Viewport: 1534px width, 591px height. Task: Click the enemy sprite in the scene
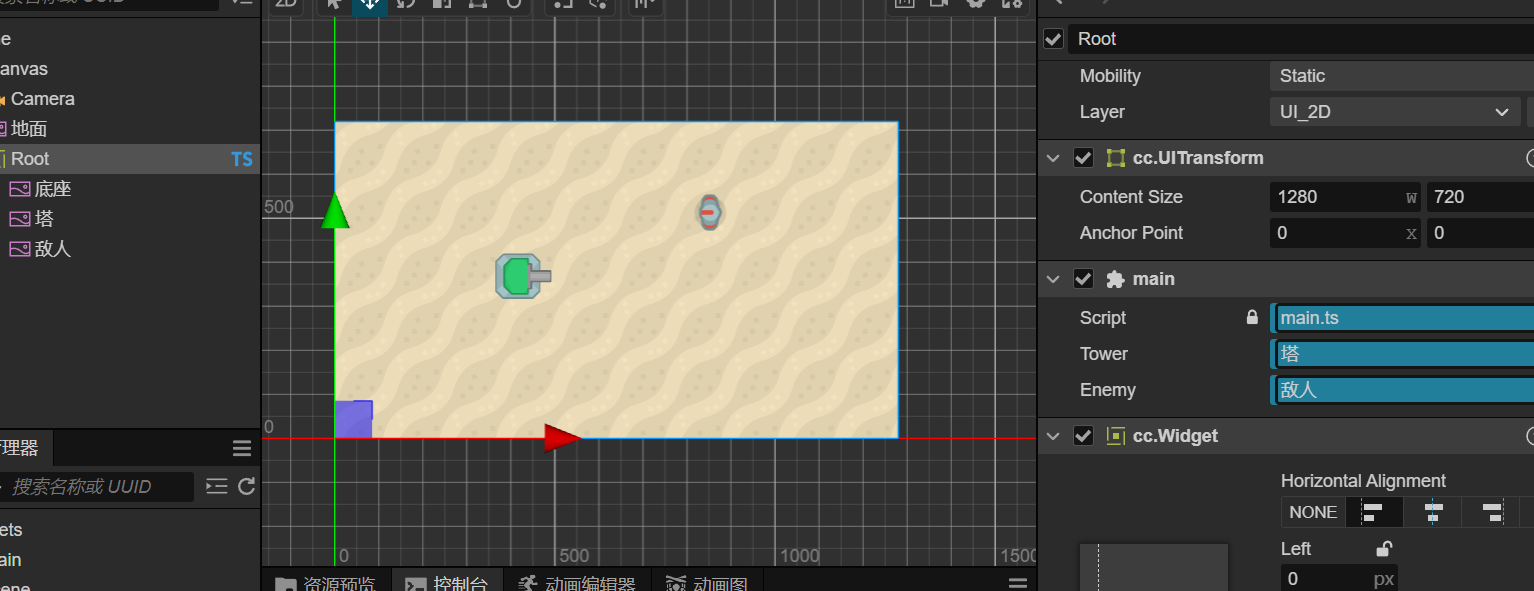pyautogui.click(x=709, y=212)
